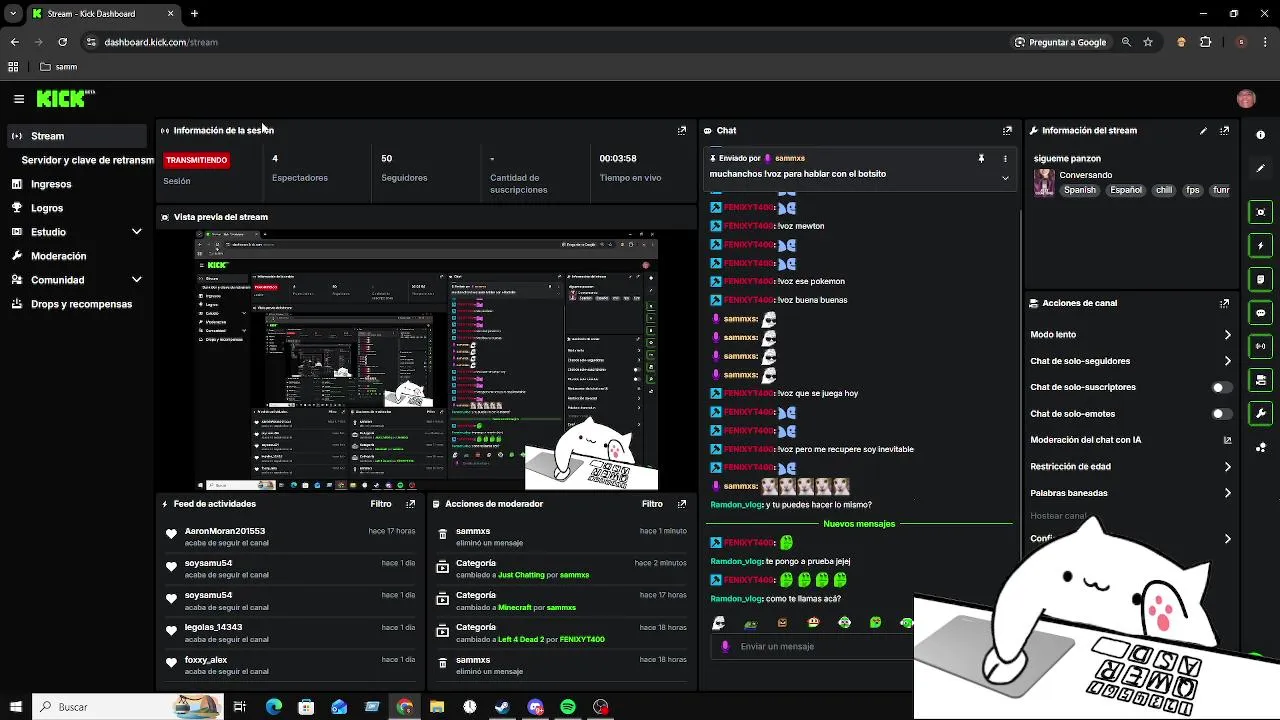Click the Spanish stream tag
The width and height of the screenshot is (1280, 720).
[x=1080, y=190]
